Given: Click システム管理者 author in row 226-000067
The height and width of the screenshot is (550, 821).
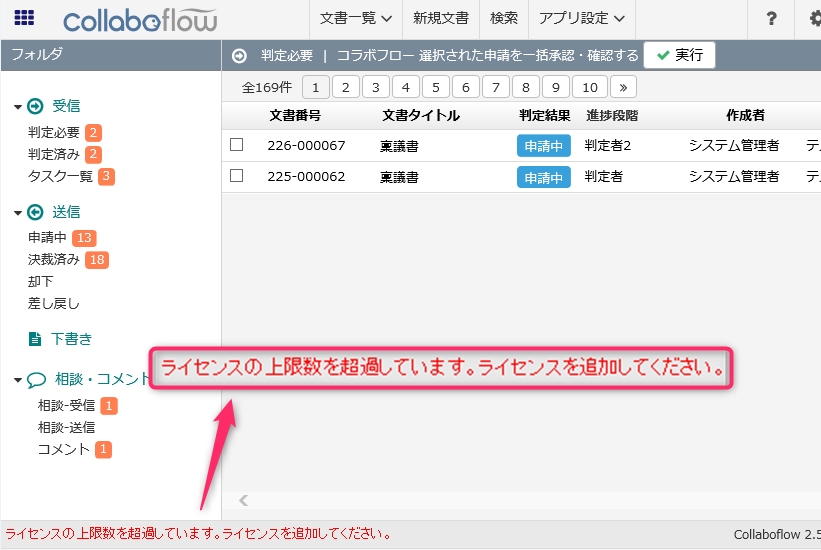Looking at the screenshot, I should pyautogui.click(x=734, y=146).
